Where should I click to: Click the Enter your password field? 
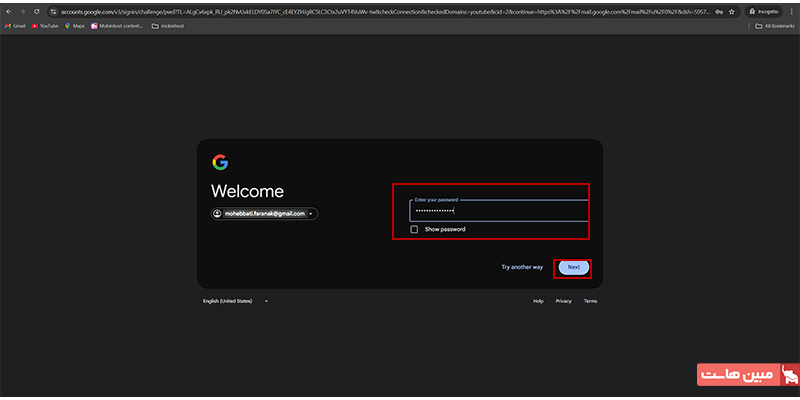click(x=498, y=210)
